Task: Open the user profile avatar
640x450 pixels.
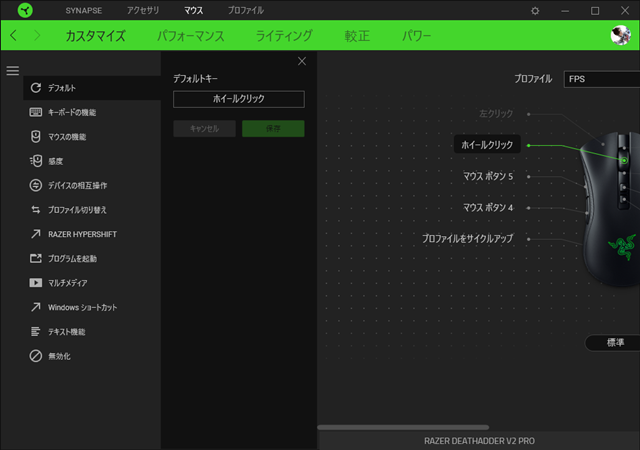Action: pos(620,35)
